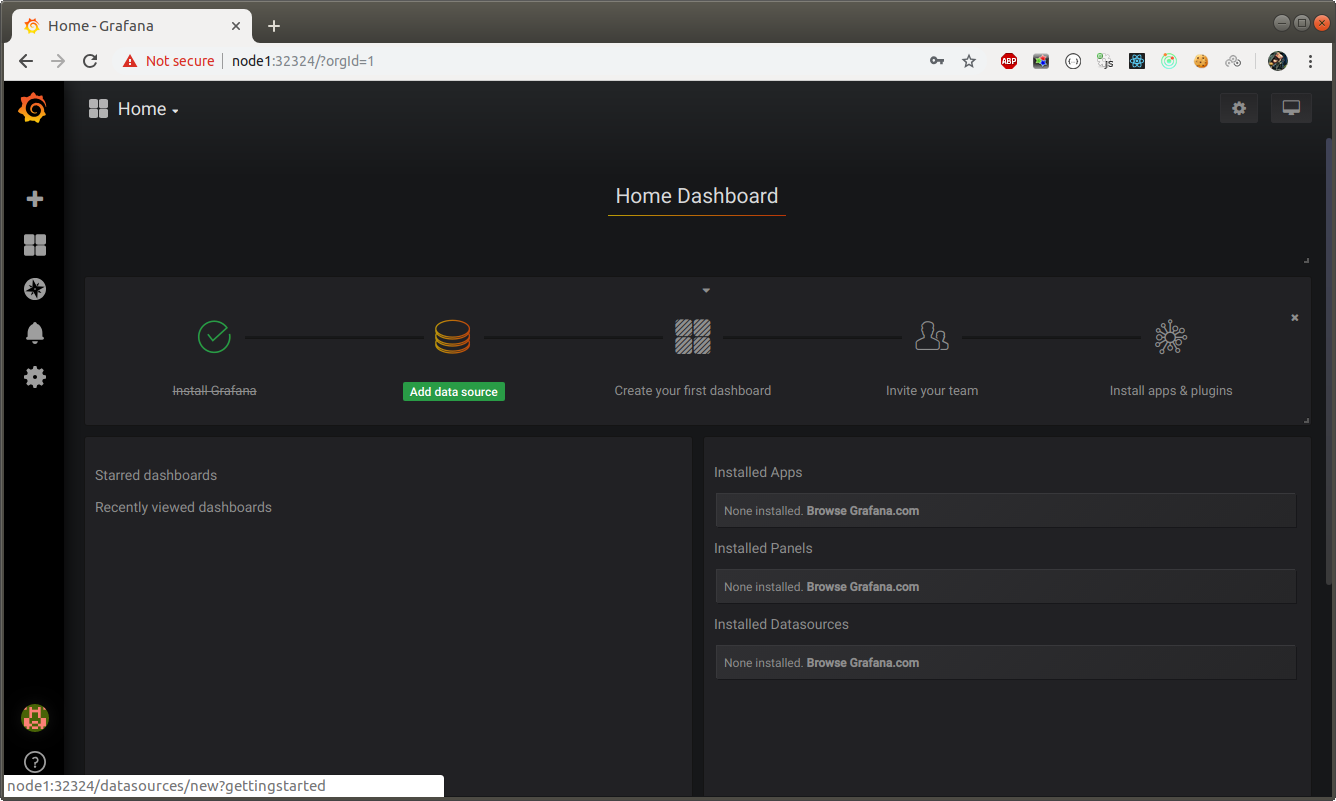Open saved passwords key icon
This screenshot has width=1336, height=801.
click(x=937, y=61)
